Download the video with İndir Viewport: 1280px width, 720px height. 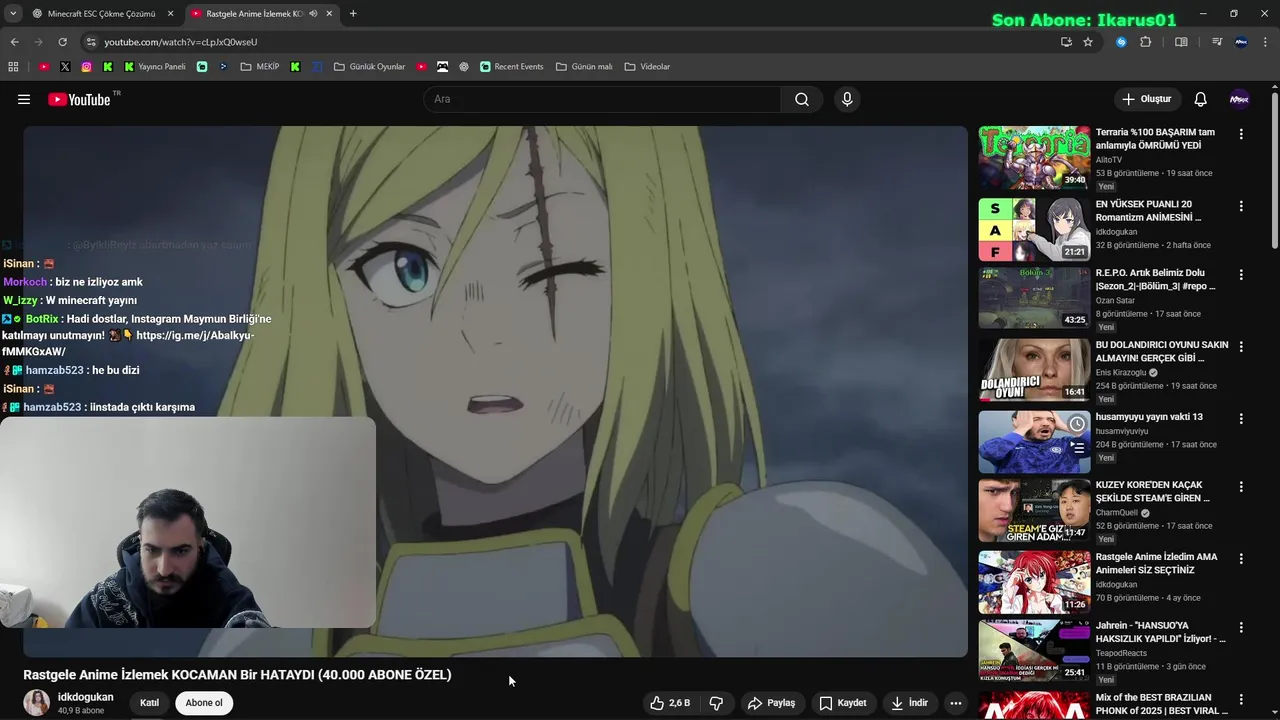coord(910,703)
